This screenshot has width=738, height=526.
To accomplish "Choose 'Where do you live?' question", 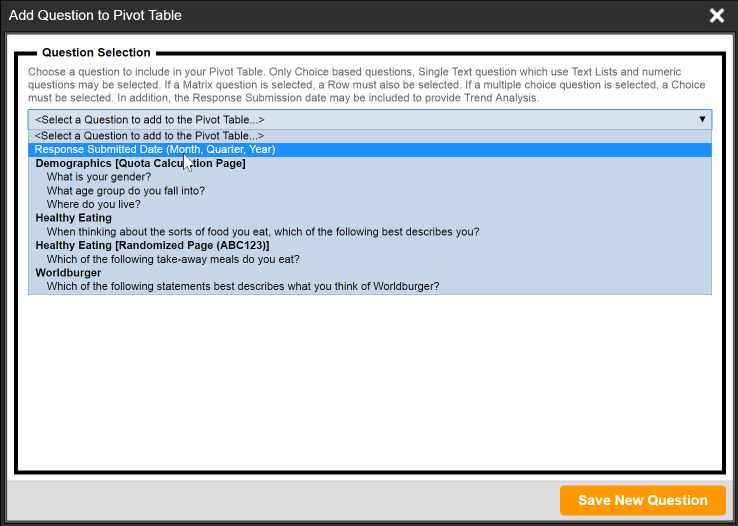I will tap(93, 204).
